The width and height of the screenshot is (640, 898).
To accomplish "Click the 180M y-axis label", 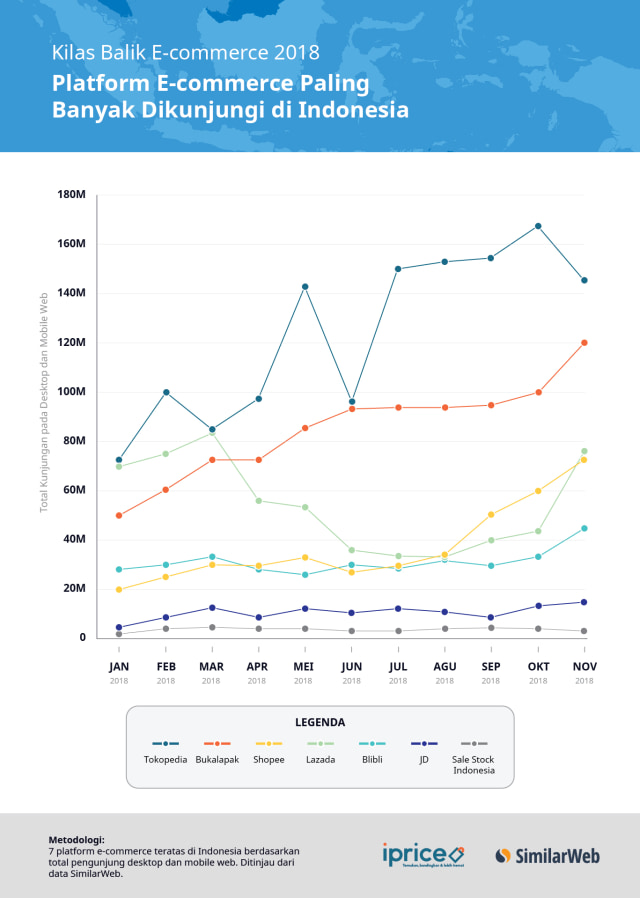I will [x=72, y=195].
